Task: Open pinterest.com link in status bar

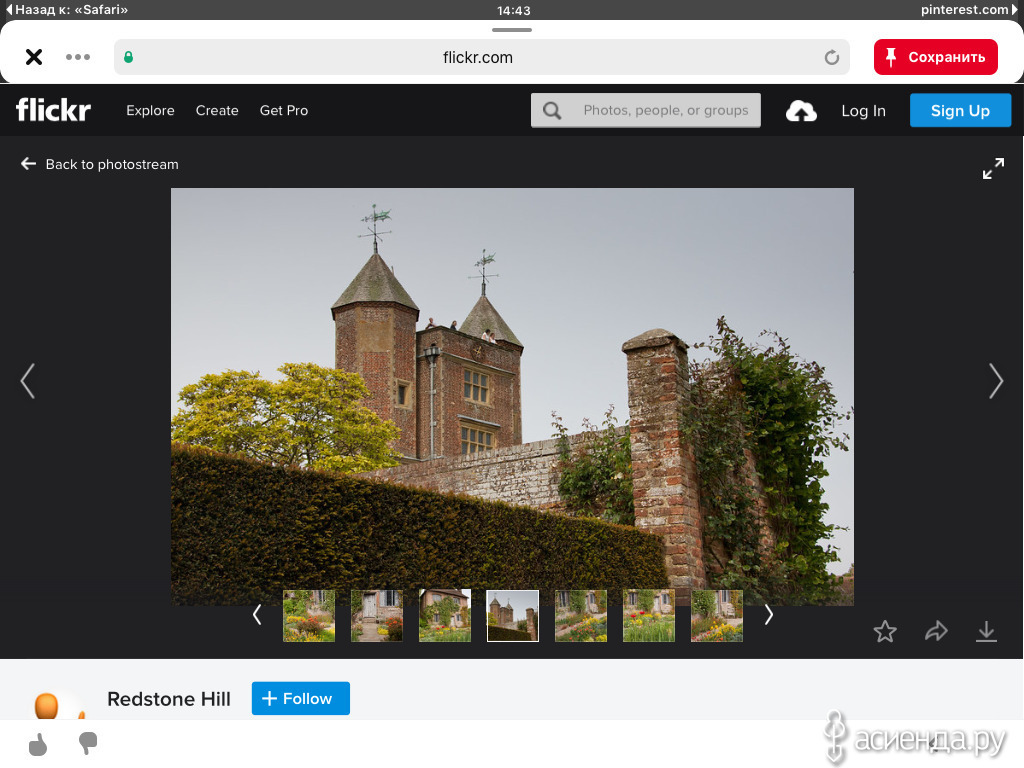Action: [x=968, y=10]
